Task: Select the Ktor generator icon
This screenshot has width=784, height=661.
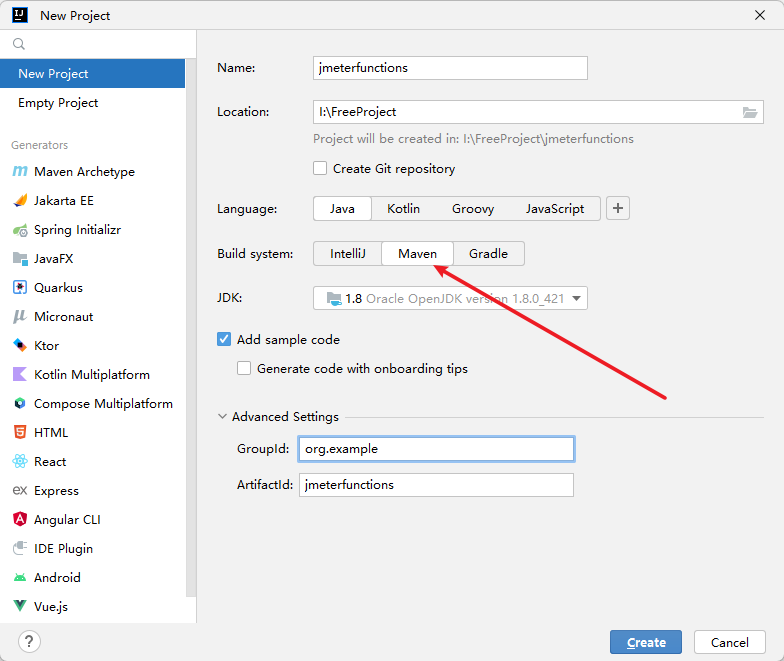Action: (x=20, y=346)
